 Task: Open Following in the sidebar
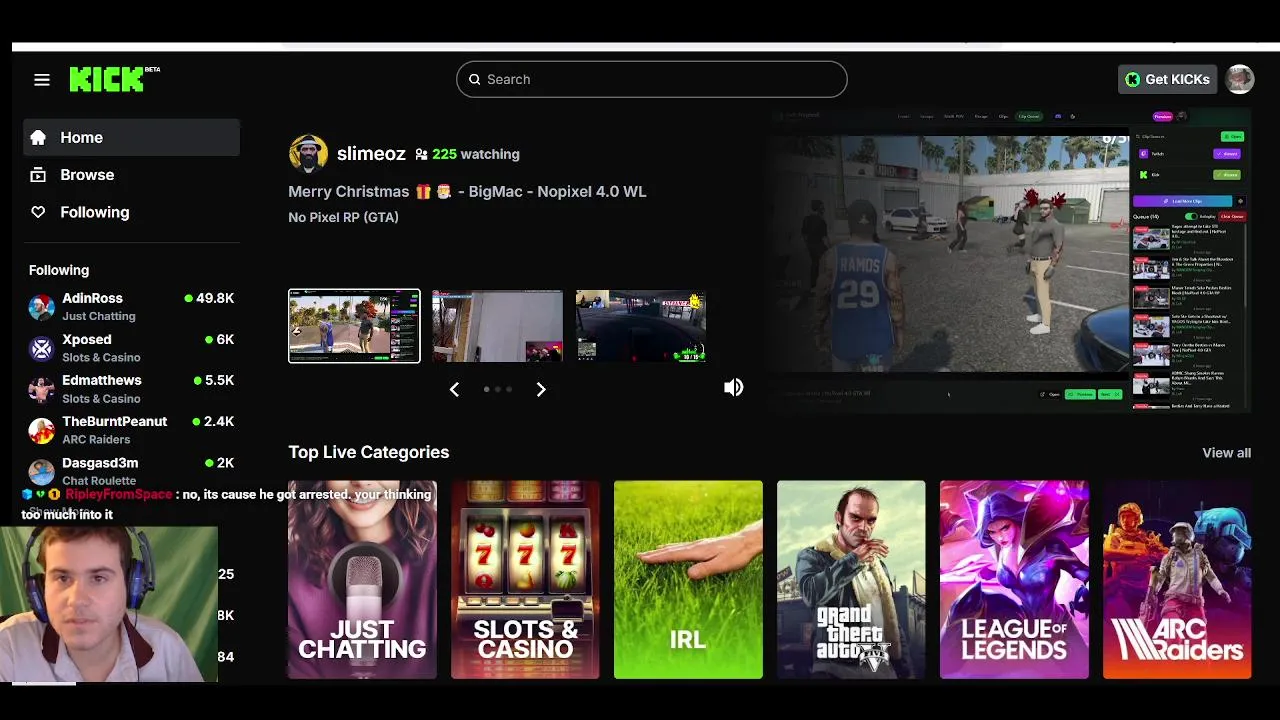tap(132, 212)
